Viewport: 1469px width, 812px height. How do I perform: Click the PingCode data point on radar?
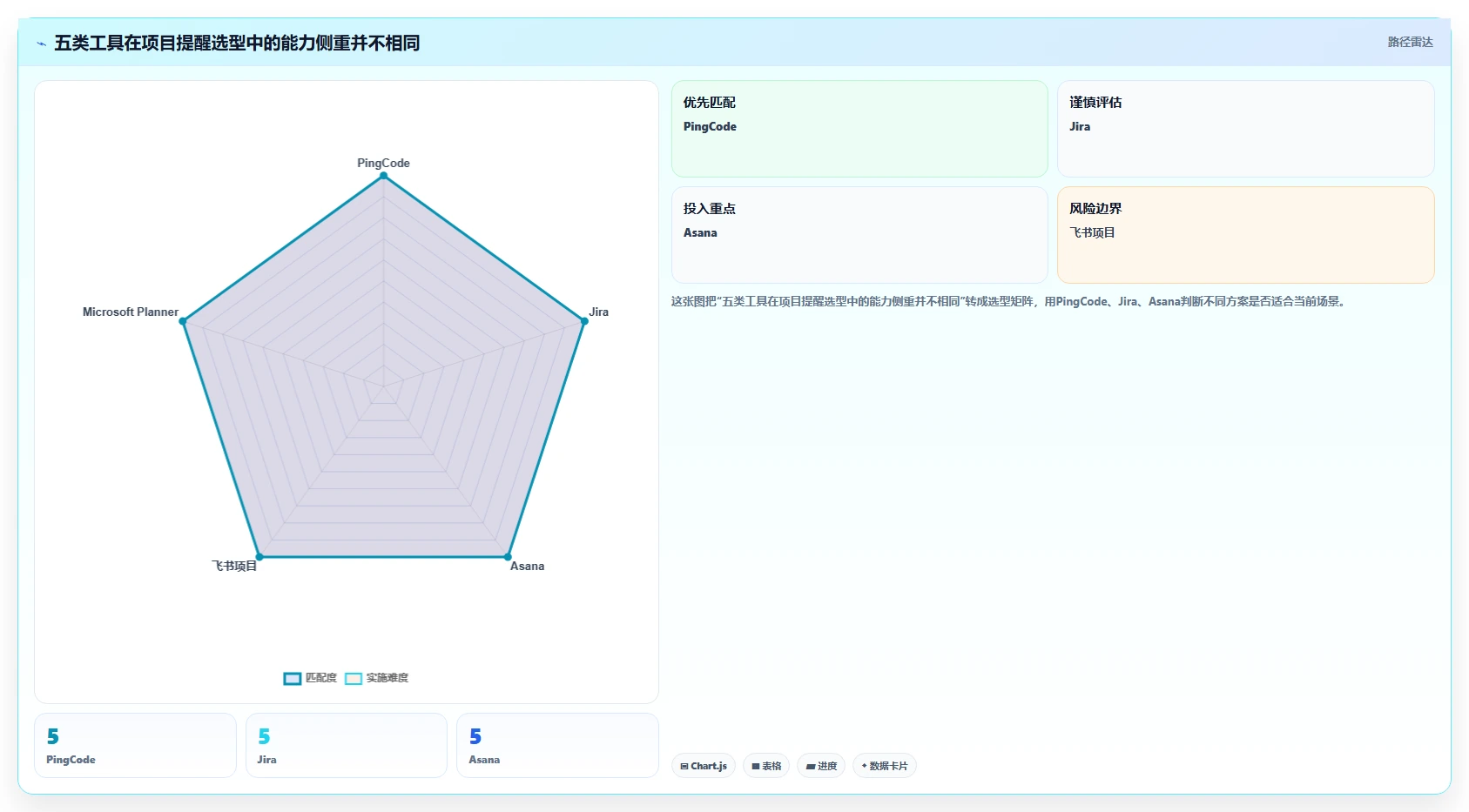(383, 176)
